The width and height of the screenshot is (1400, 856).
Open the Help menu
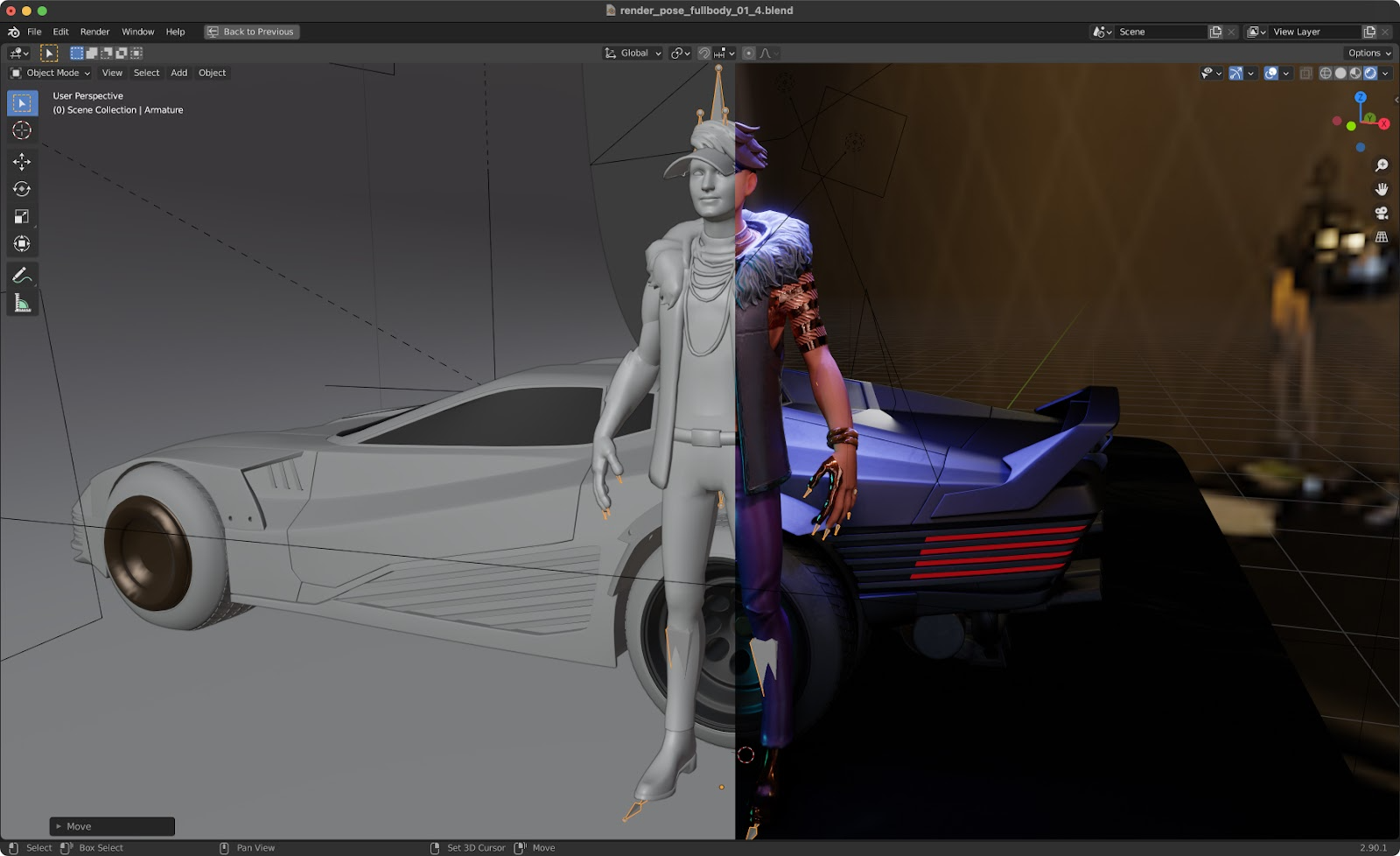click(175, 32)
